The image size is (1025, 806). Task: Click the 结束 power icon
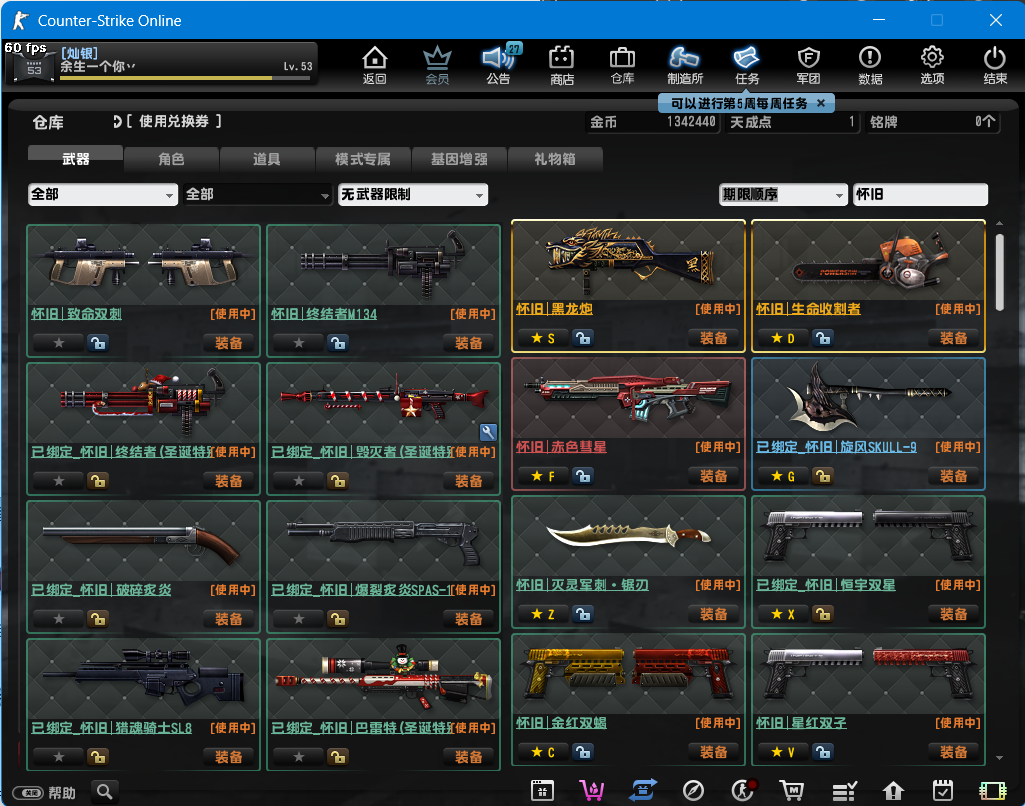(x=995, y=65)
